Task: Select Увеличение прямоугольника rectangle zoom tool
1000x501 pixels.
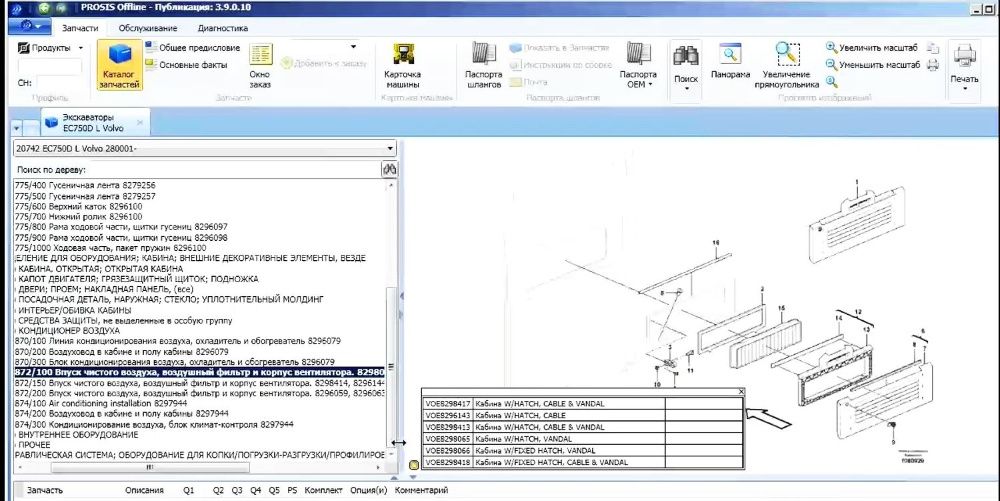Action: coord(786,65)
